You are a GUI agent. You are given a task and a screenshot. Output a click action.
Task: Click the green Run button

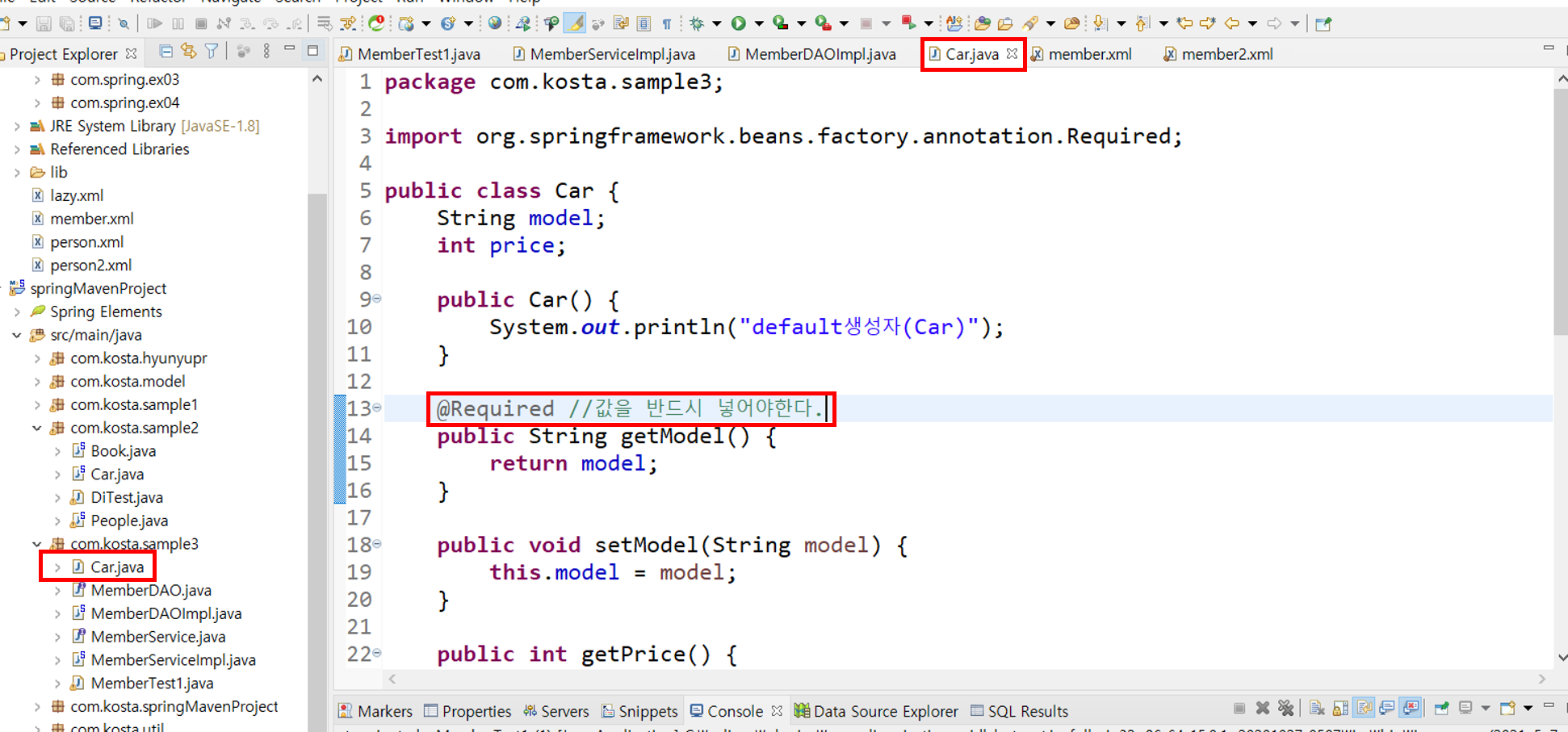pos(738,24)
